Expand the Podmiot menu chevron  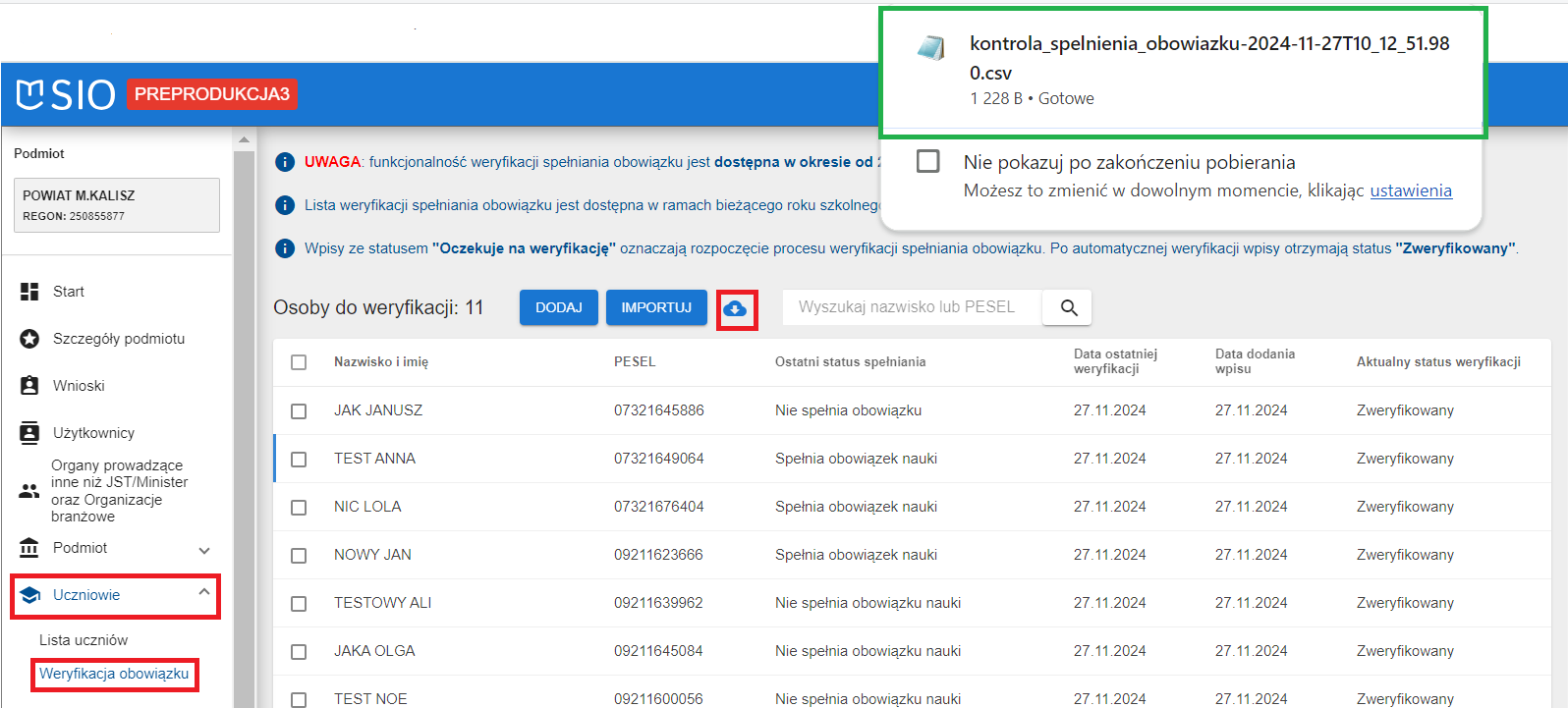204,550
